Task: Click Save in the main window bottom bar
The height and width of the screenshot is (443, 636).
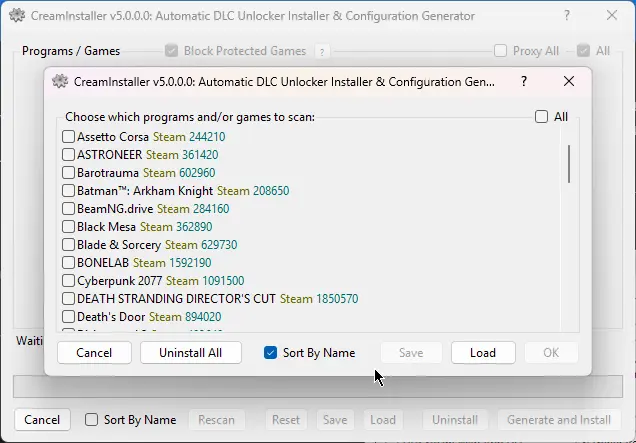Action: 335,419
